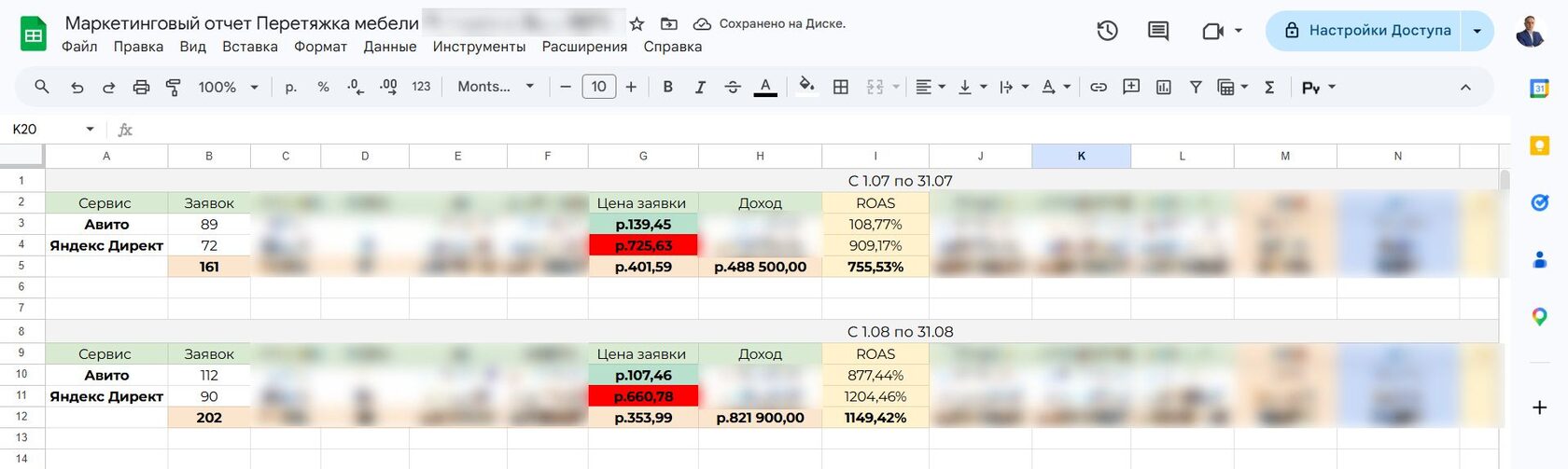Start a Meet call camera icon
The width and height of the screenshot is (1568, 469).
click(x=1212, y=31)
